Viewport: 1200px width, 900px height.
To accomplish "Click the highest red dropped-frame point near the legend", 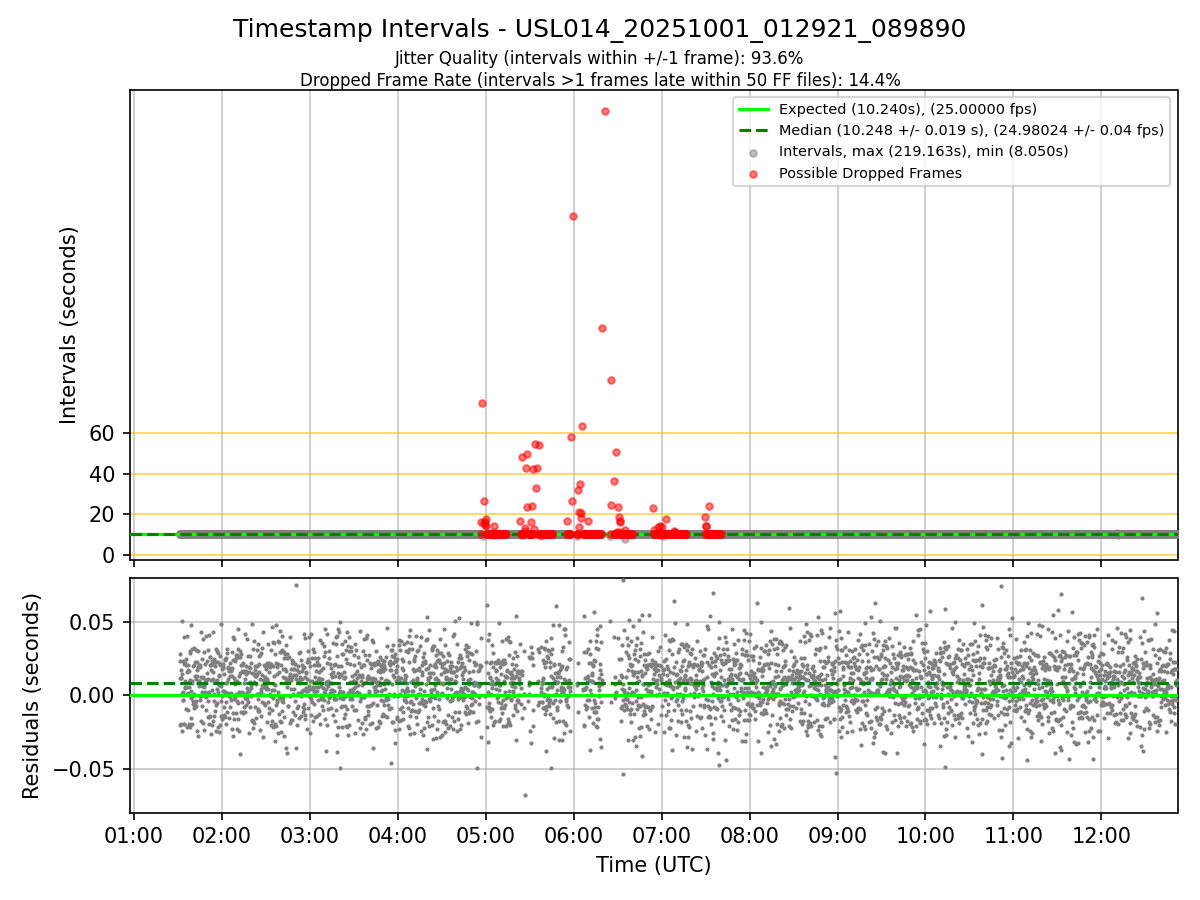I will tap(605, 111).
